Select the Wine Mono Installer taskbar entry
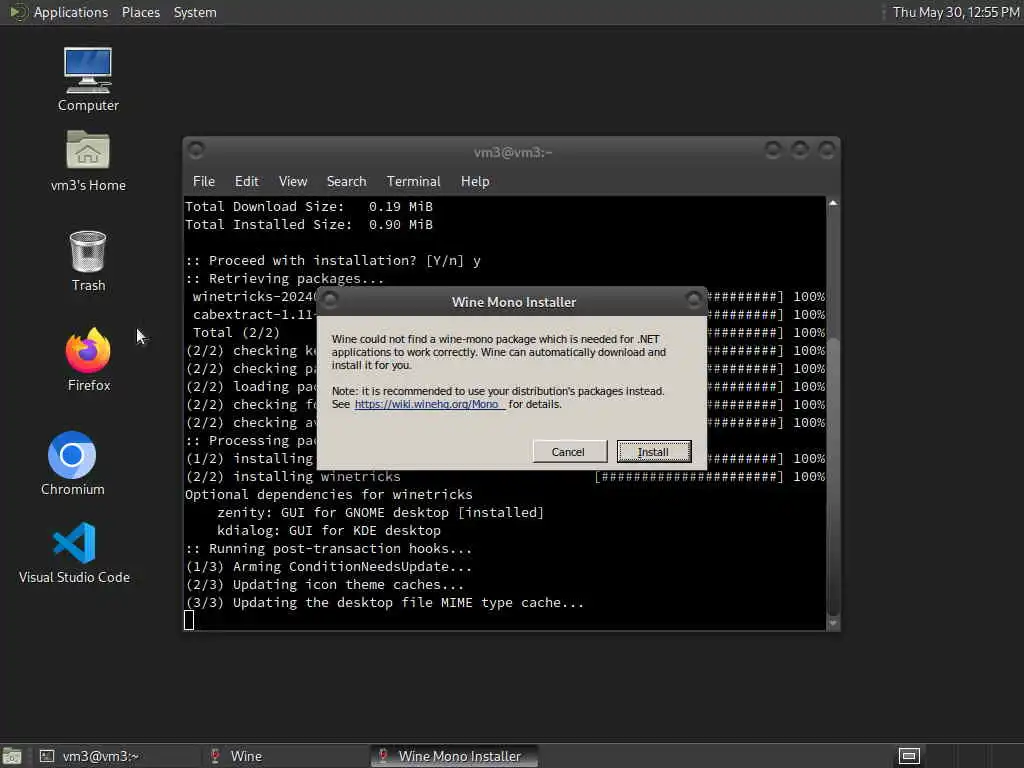The width and height of the screenshot is (1024, 768). [453, 756]
